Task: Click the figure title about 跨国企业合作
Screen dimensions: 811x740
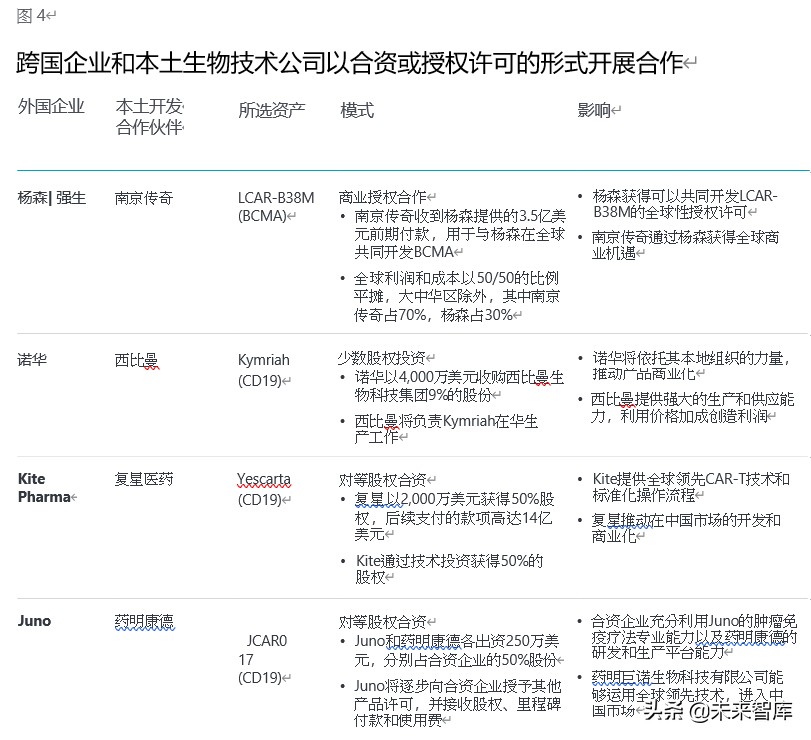Action: point(345,61)
